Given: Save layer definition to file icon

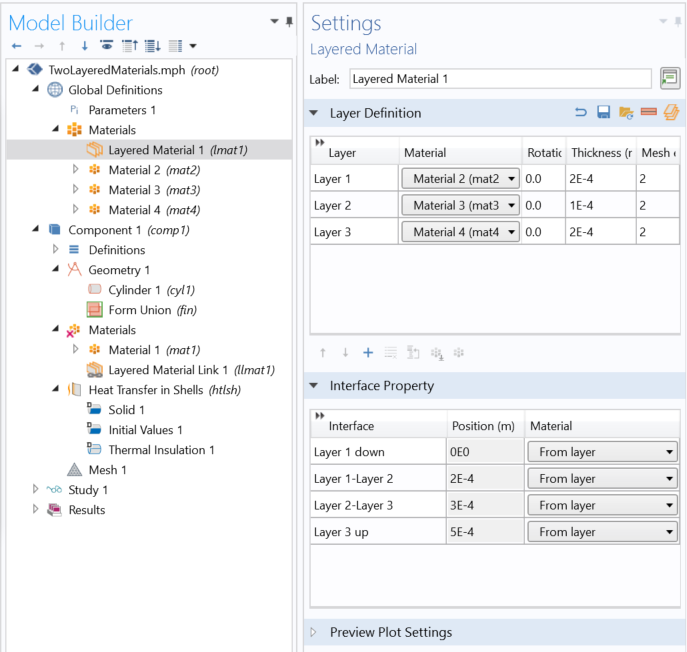Looking at the screenshot, I should coord(603,113).
